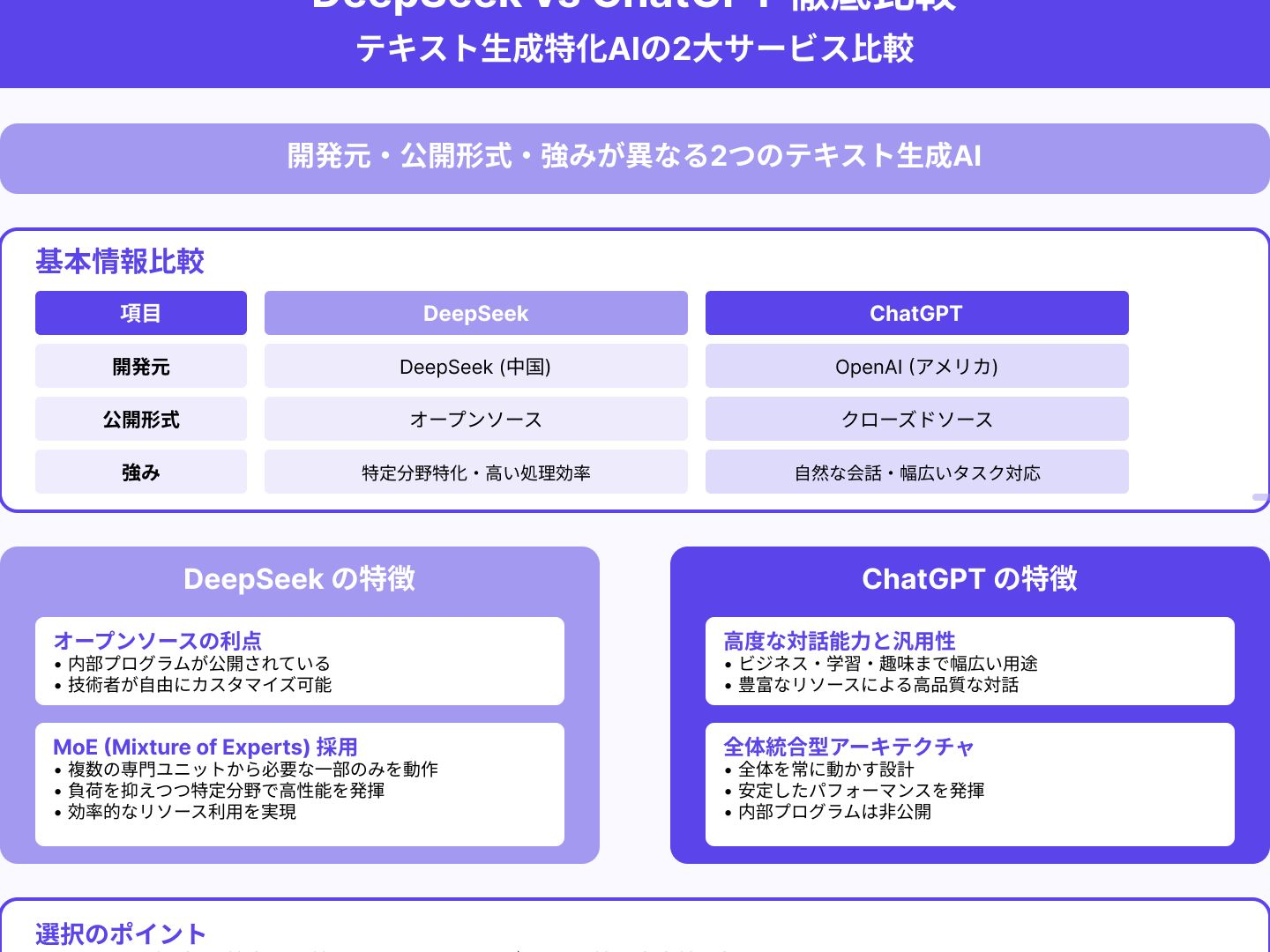This screenshot has width=1270, height=952.
Task: Select the 'MoE (Mixture of Experts) 採用' heading
Action: pos(205,747)
